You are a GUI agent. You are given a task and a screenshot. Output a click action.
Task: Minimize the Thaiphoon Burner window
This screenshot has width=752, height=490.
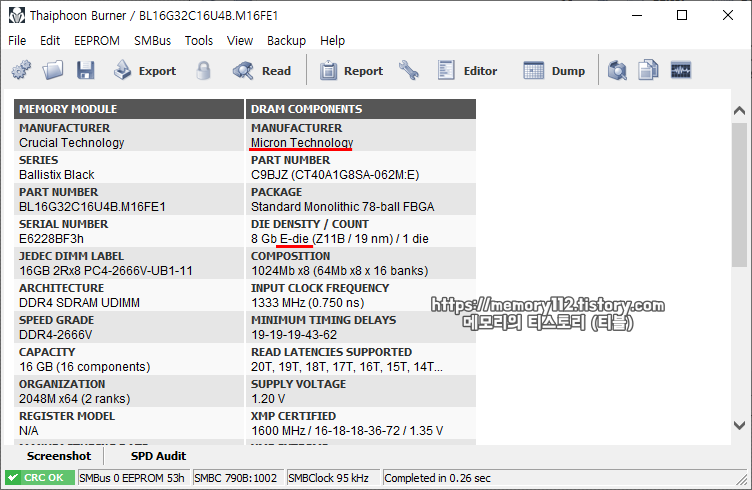637,15
